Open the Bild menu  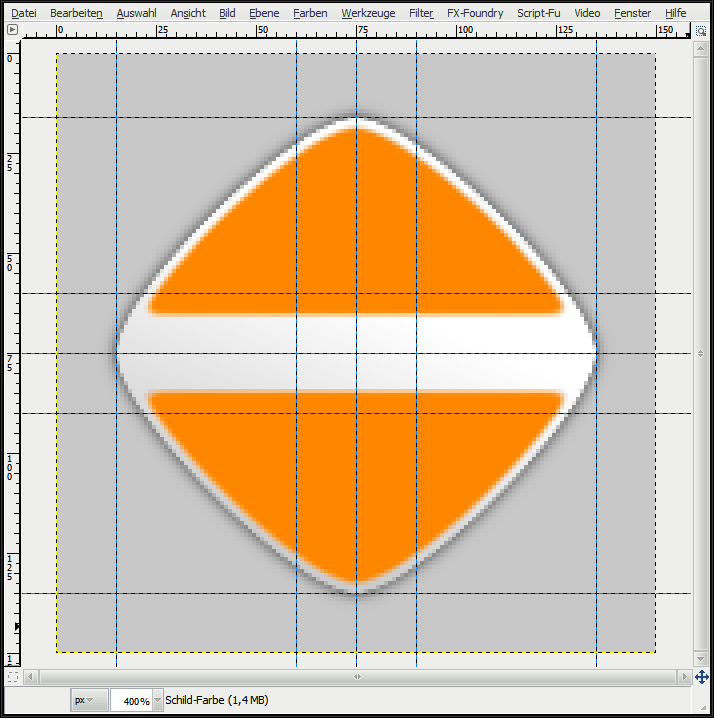pyautogui.click(x=227, y=13)
